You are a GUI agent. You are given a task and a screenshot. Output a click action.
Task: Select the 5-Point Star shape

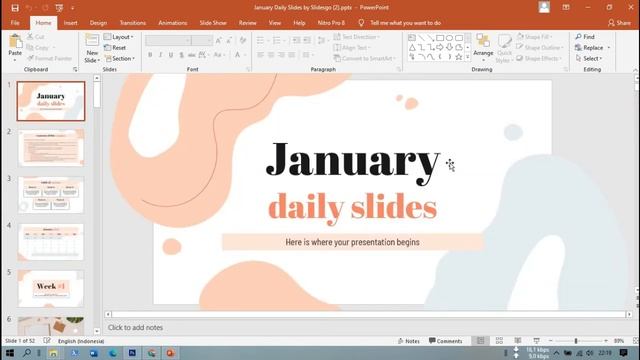click(458, 57)
